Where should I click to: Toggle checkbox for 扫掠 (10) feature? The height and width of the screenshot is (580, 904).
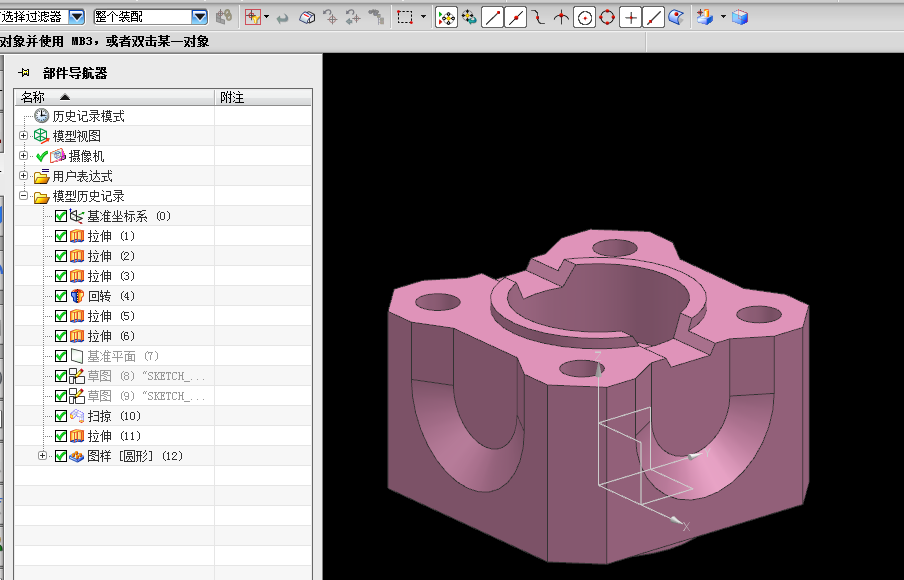61,416
